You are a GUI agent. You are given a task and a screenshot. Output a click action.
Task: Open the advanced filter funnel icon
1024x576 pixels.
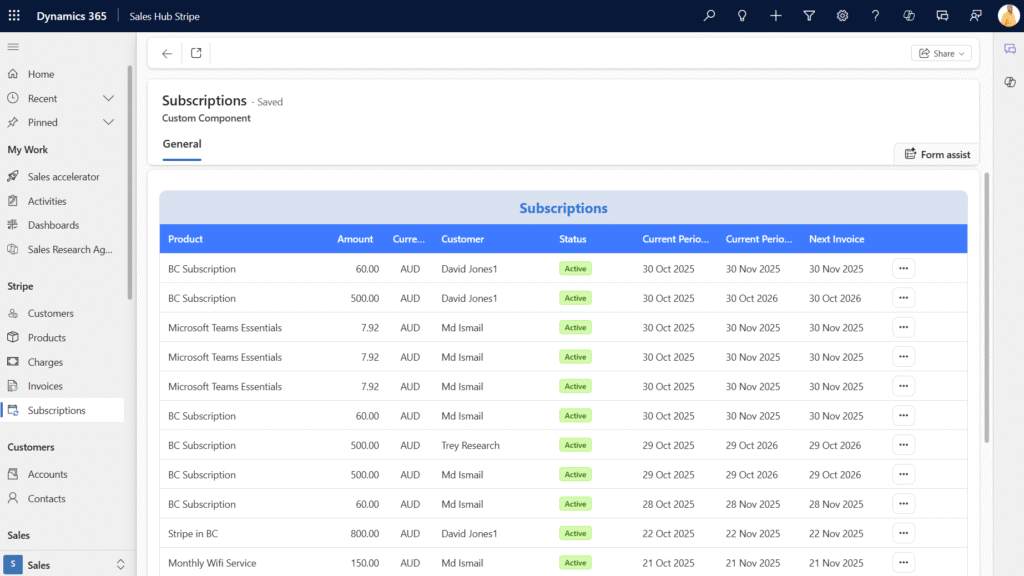(x=809, y=16)
